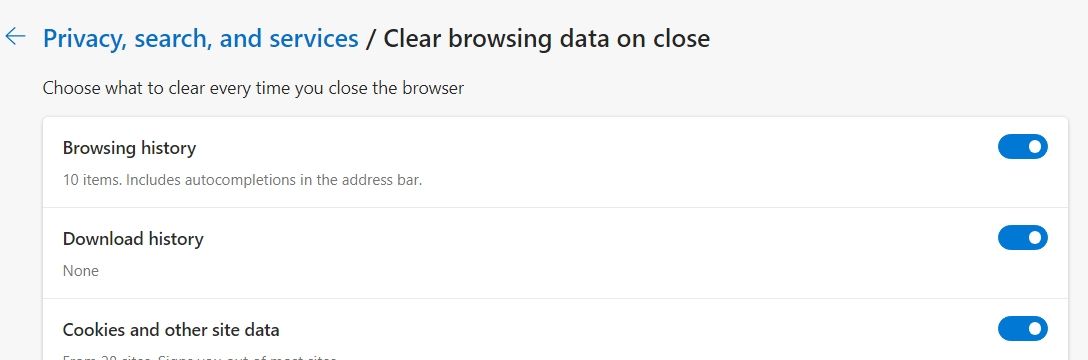Click the white knob on the Cookies switch
This screenshot has height=360, width=1088.
point(1035,328)
